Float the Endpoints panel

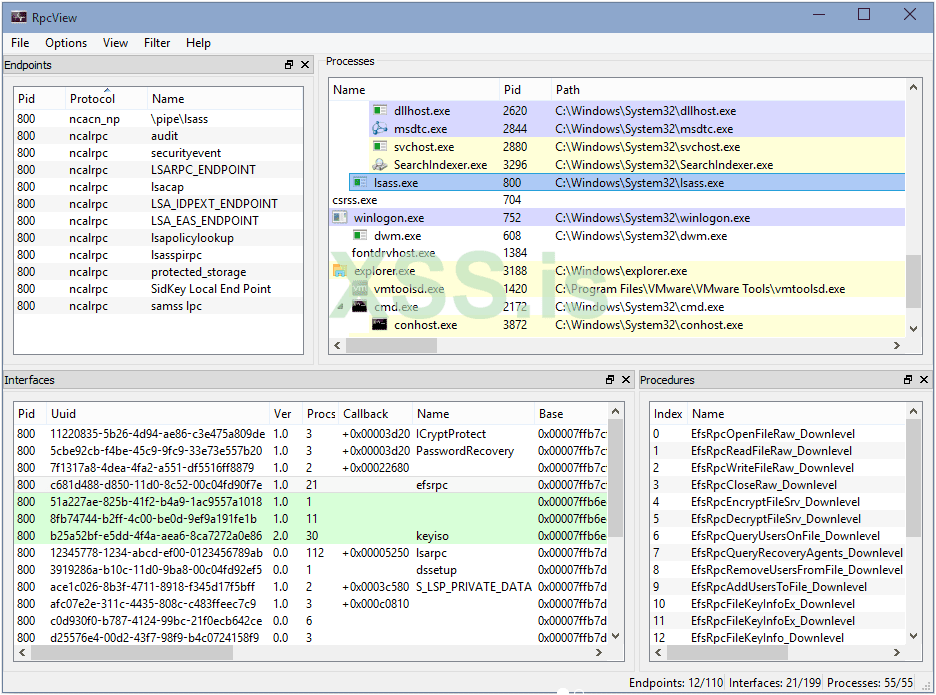[x=289, y=65]
